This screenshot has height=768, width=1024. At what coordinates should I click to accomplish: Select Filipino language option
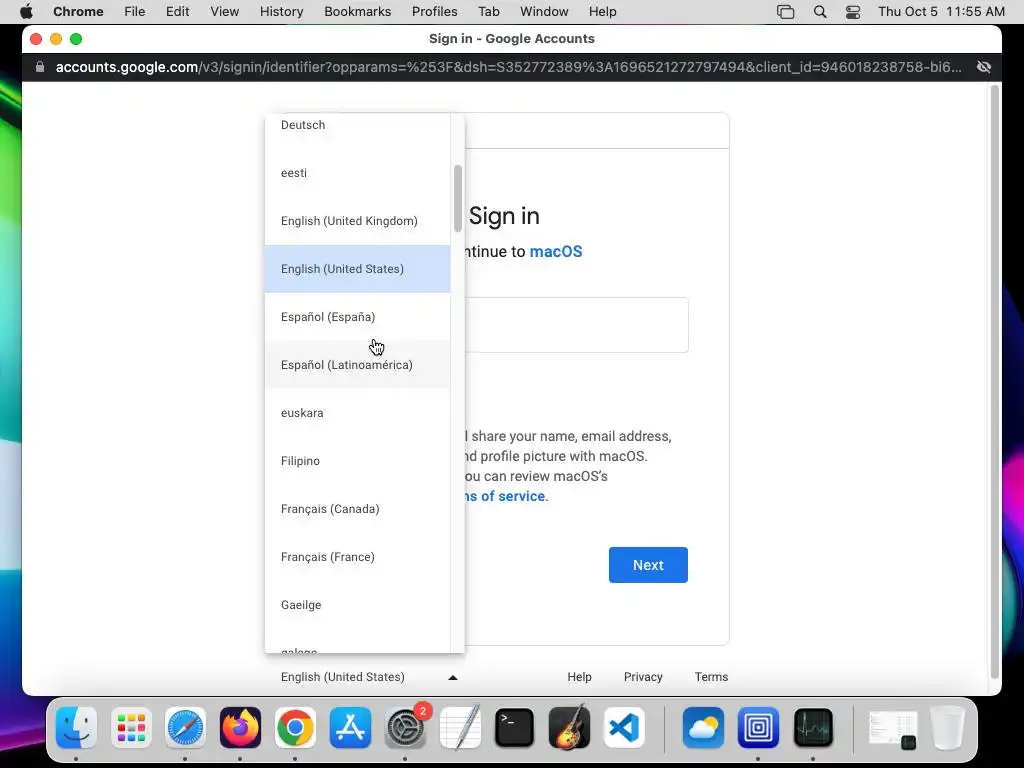357,461
